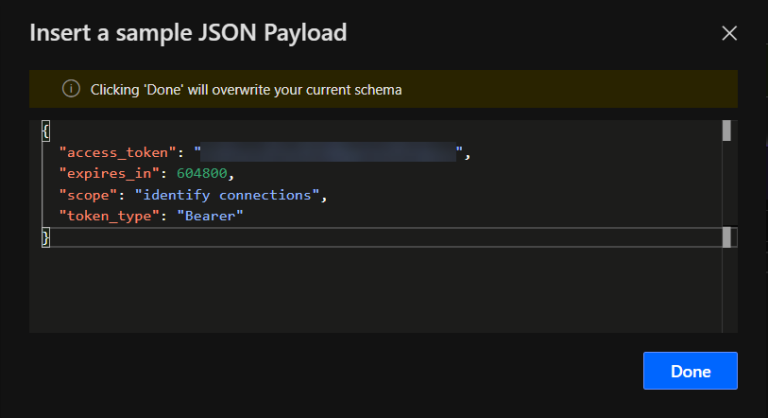Click the "access_token" key in the JSON
Screen dimensions: 768x418
tap(118, 152)
